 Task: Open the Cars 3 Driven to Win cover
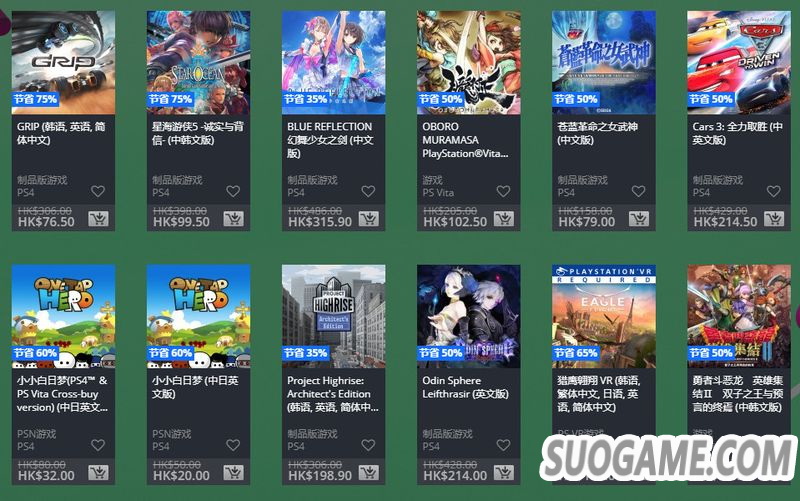click(x=739, y=62)
